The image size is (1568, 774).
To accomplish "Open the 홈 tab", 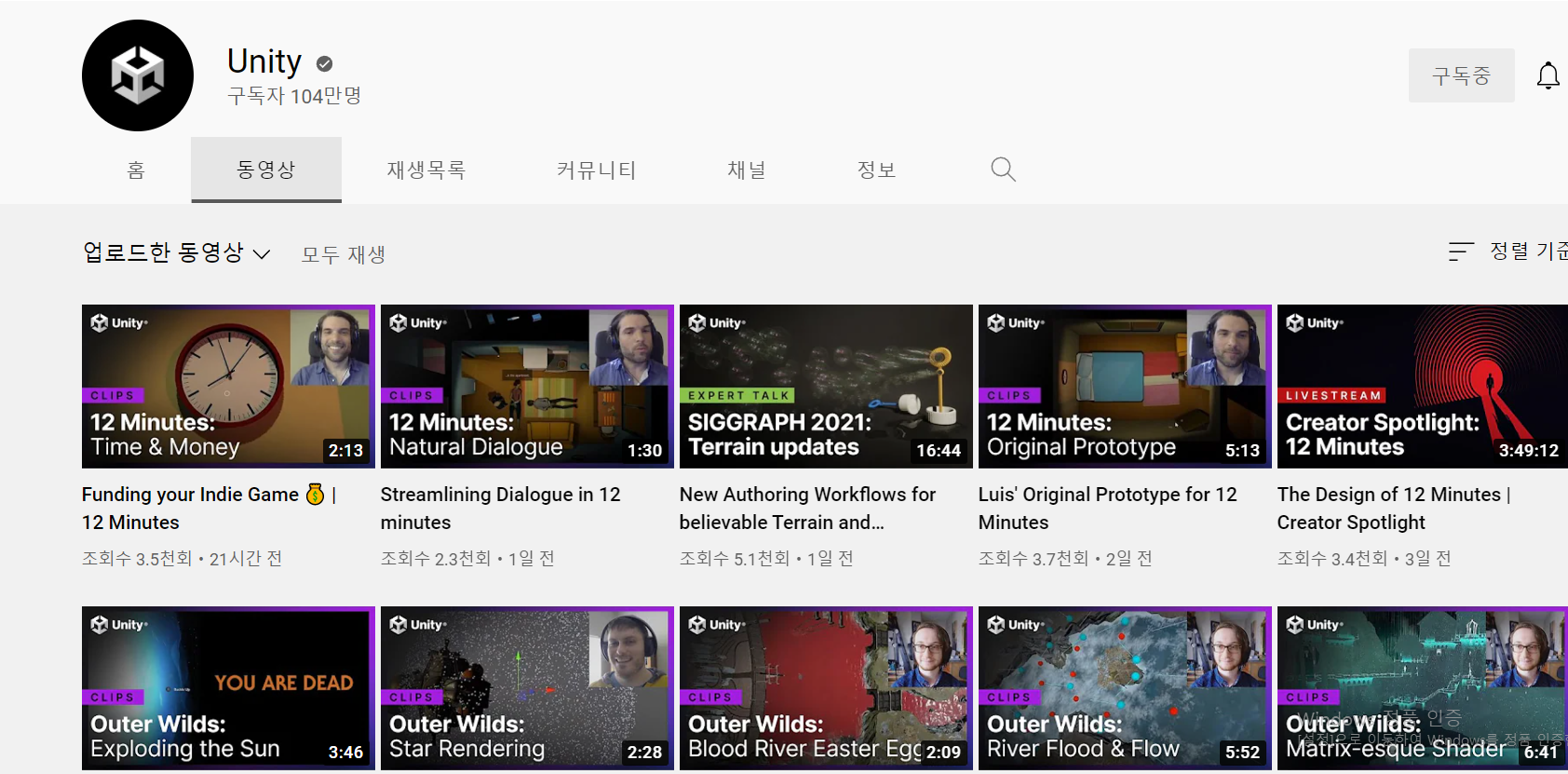I will pos(136,170).
